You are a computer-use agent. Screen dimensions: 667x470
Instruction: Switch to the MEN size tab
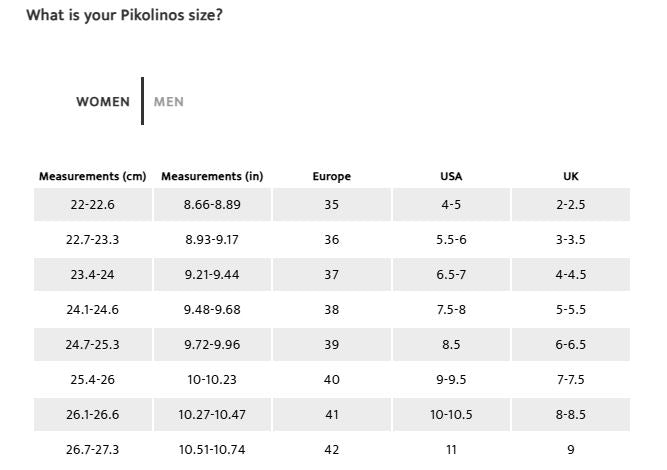coord(169,102)
